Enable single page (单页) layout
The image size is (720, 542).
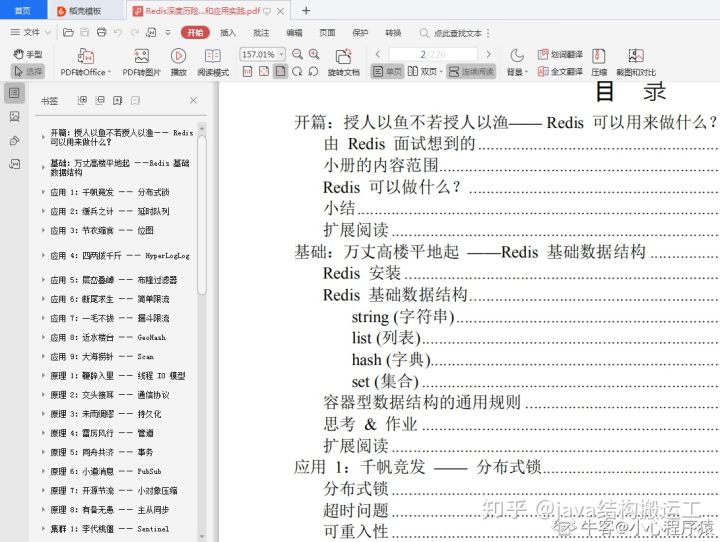pos(387,71)
